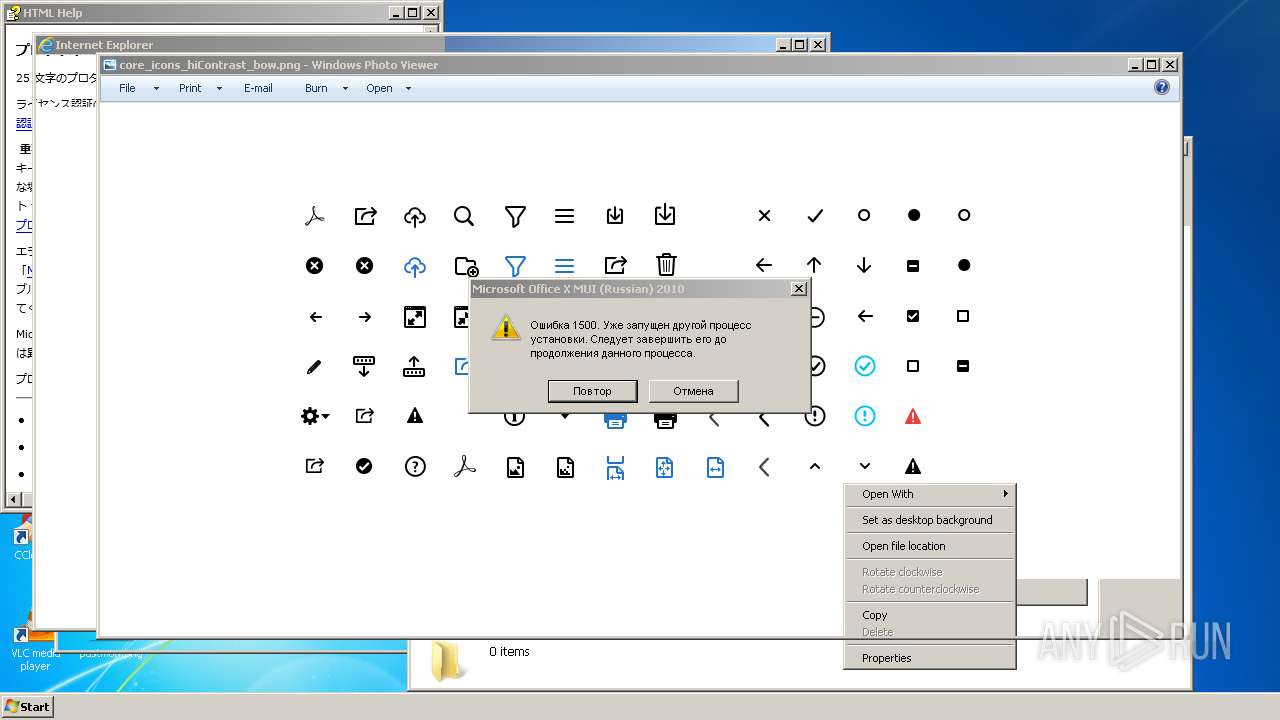
Task: Click the blue fit-width page icon
Action: point(715,467)
